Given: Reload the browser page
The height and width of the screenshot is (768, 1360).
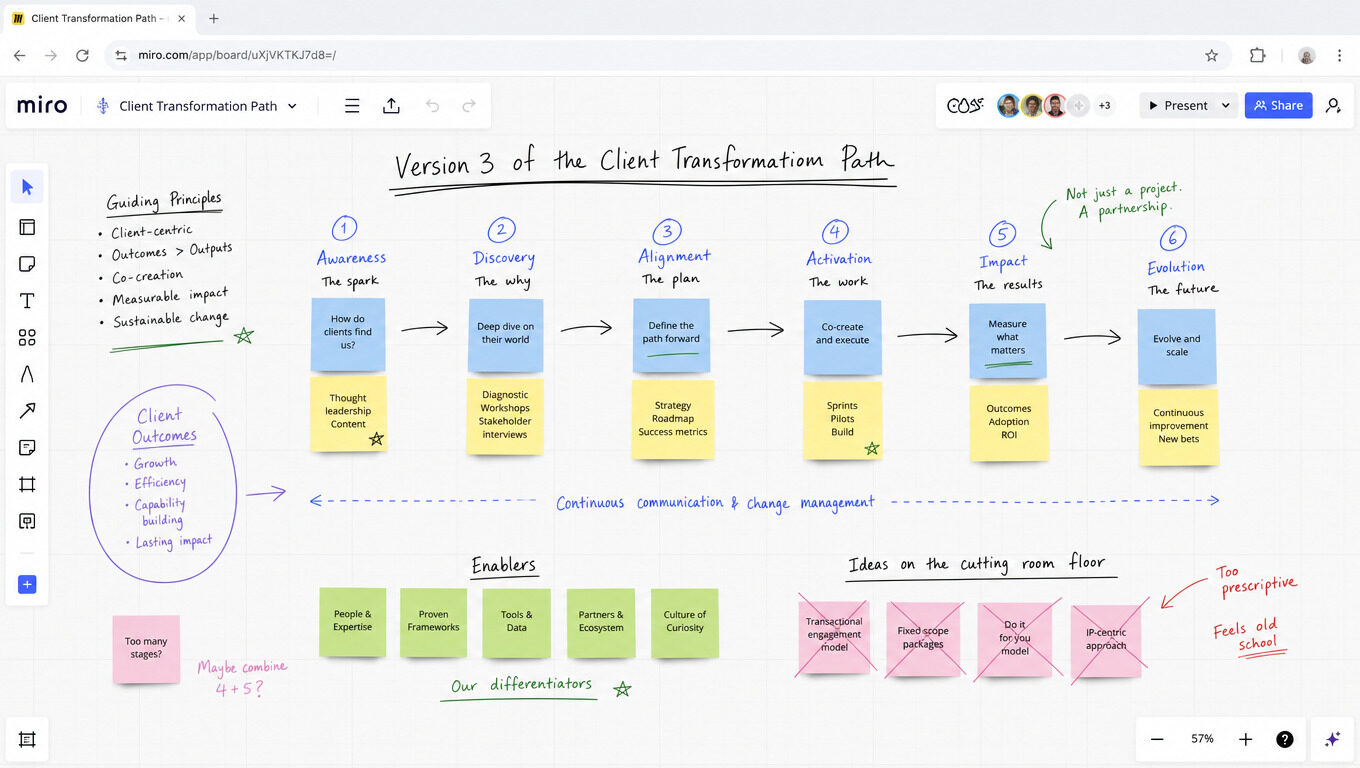Looking at the screenshot, I should click(x=83, y=55).
